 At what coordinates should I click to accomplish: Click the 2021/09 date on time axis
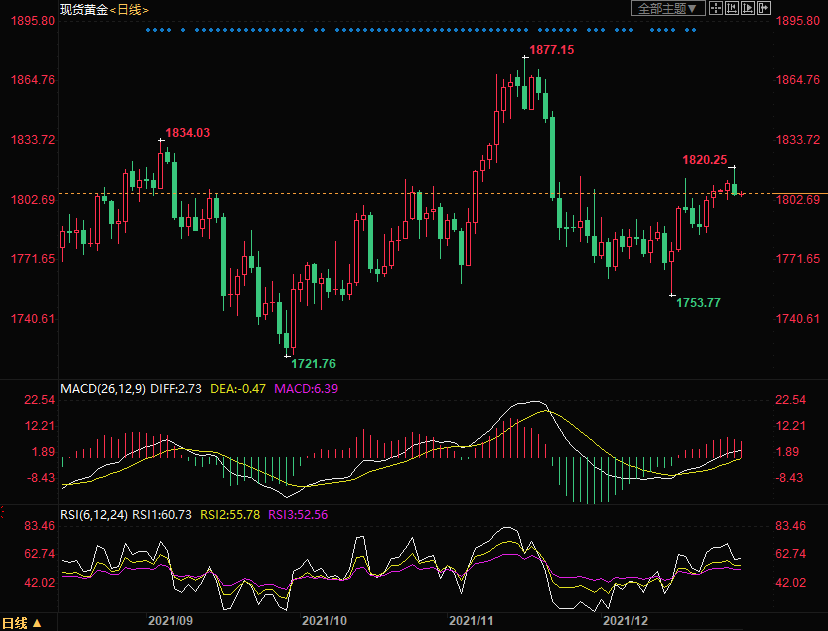170,621
